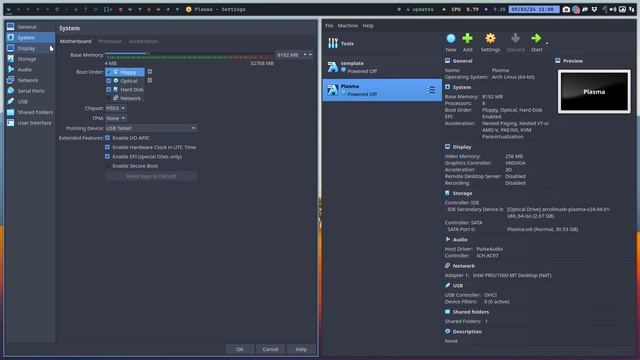
Task: Click Discard arrow toolbar icon
Action: click(x=515, y=39)
